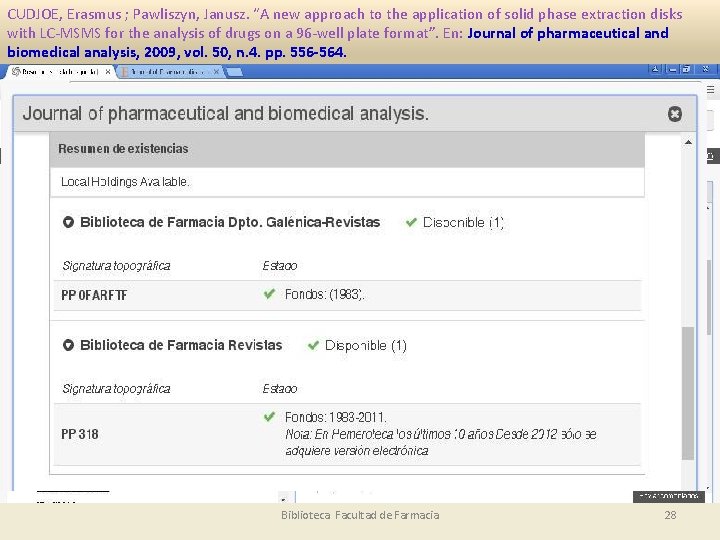Click Fondos: (1983) holdings entry

click(x=325, y=294)
